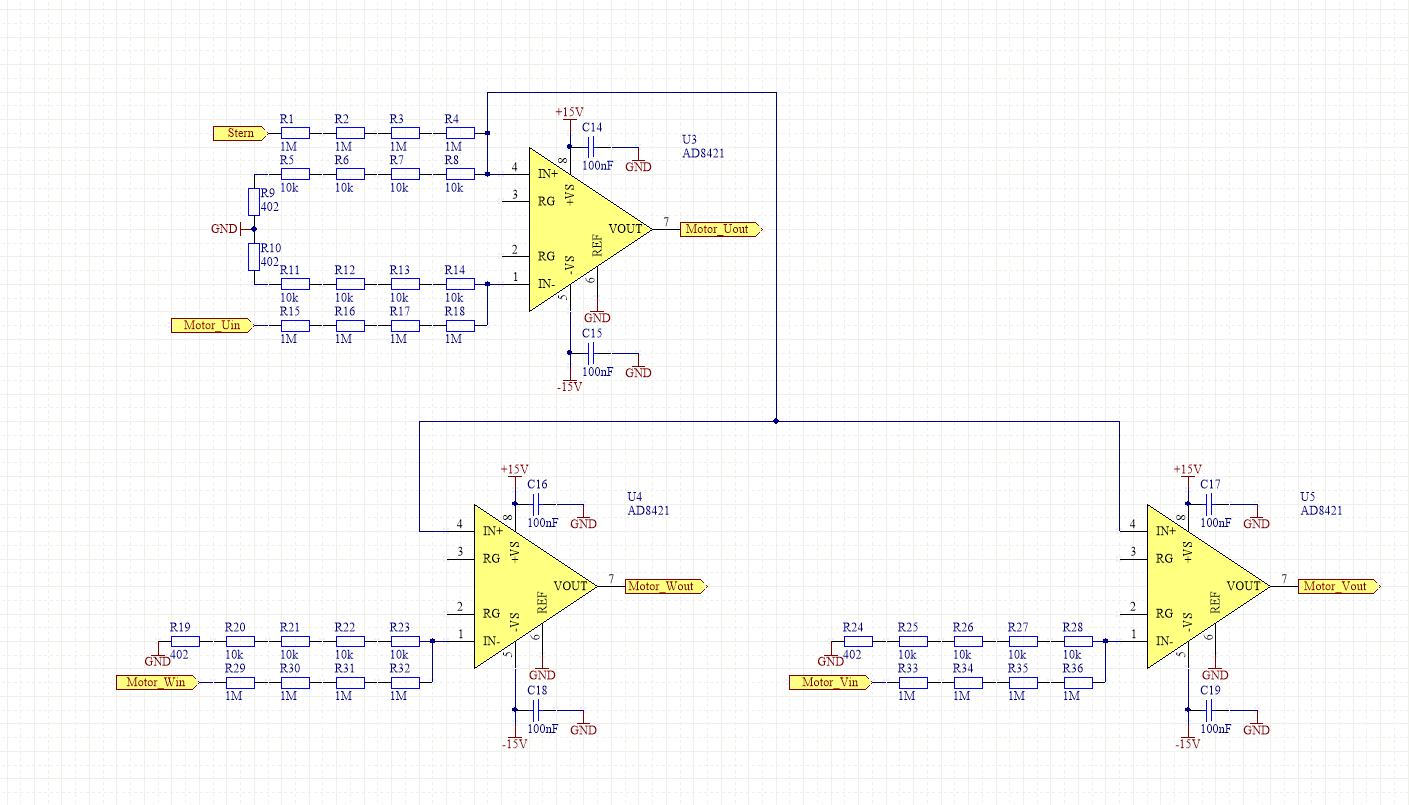Select resistor R32 symbol
Image resolution: width=1409 pixels, height=805 pixels.
pos(405,683)
